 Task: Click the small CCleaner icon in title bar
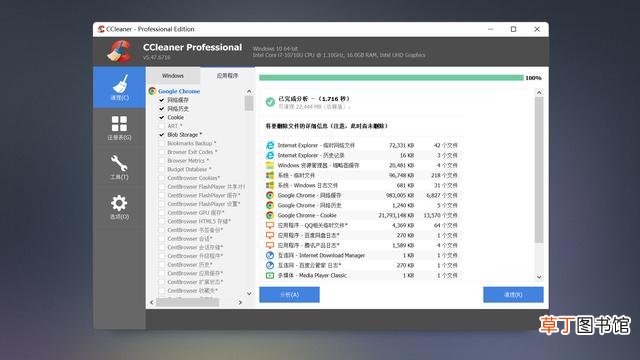pyautogui.click(x=101, y=29)
